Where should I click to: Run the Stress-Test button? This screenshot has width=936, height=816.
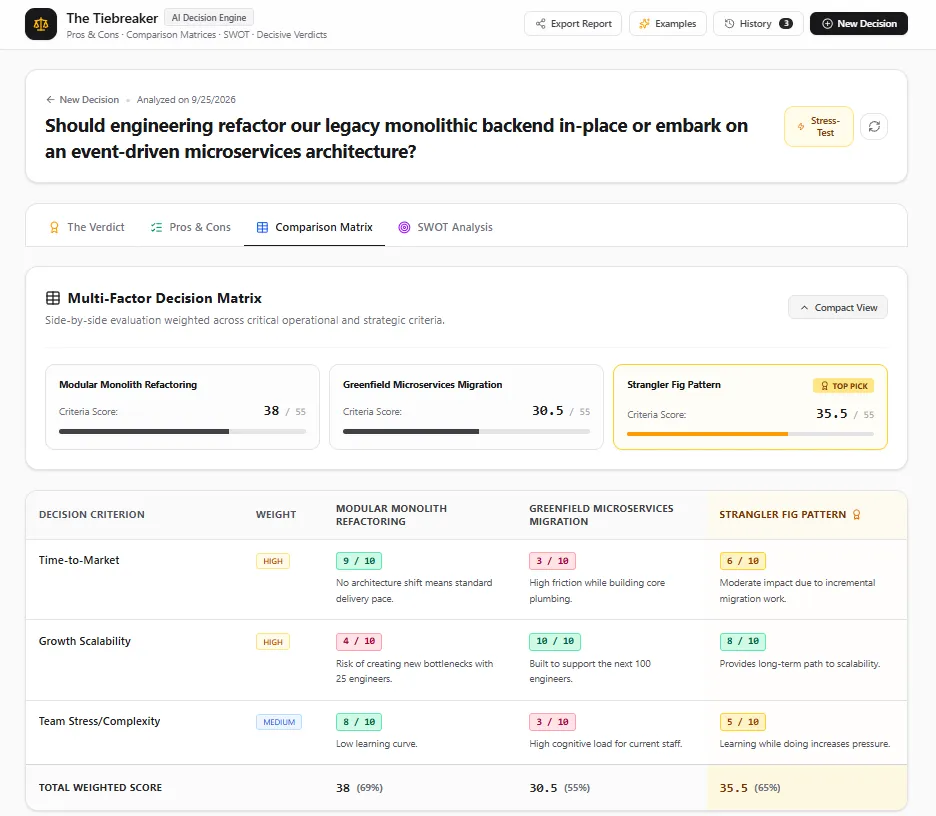pos(819,127)
